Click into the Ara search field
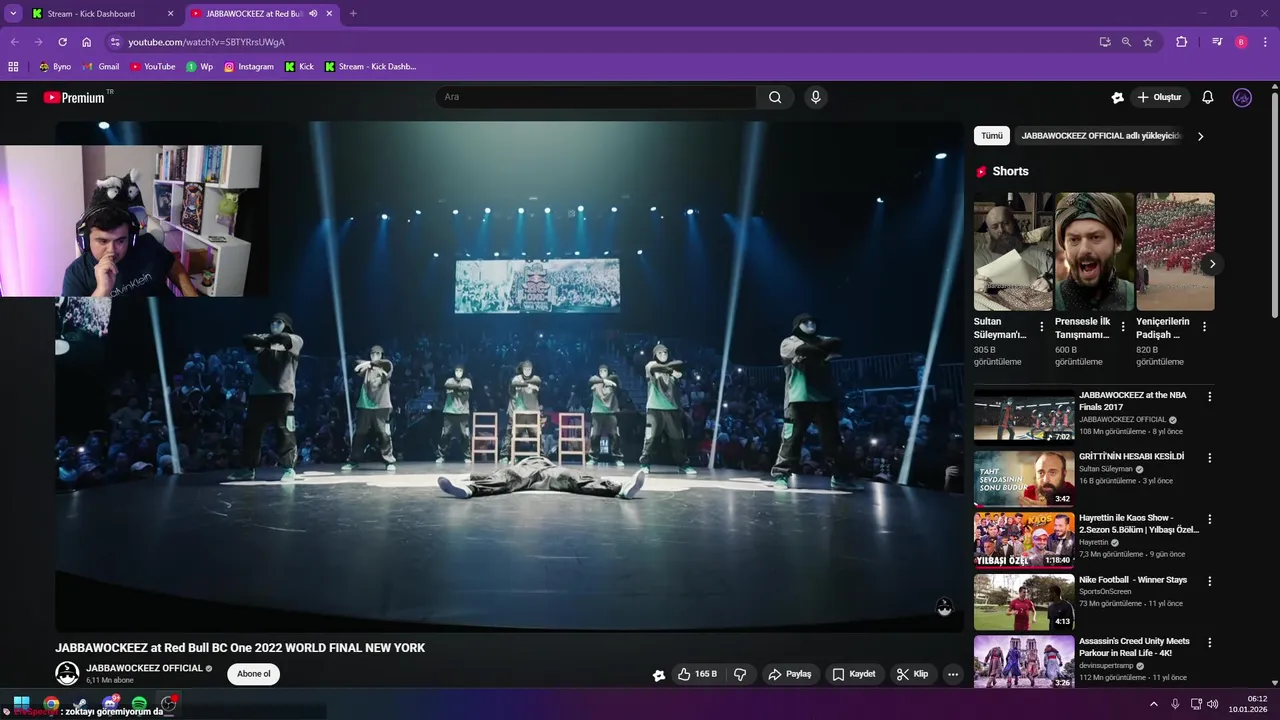The width and height of the screenshot is (1280, 720). 596,97
